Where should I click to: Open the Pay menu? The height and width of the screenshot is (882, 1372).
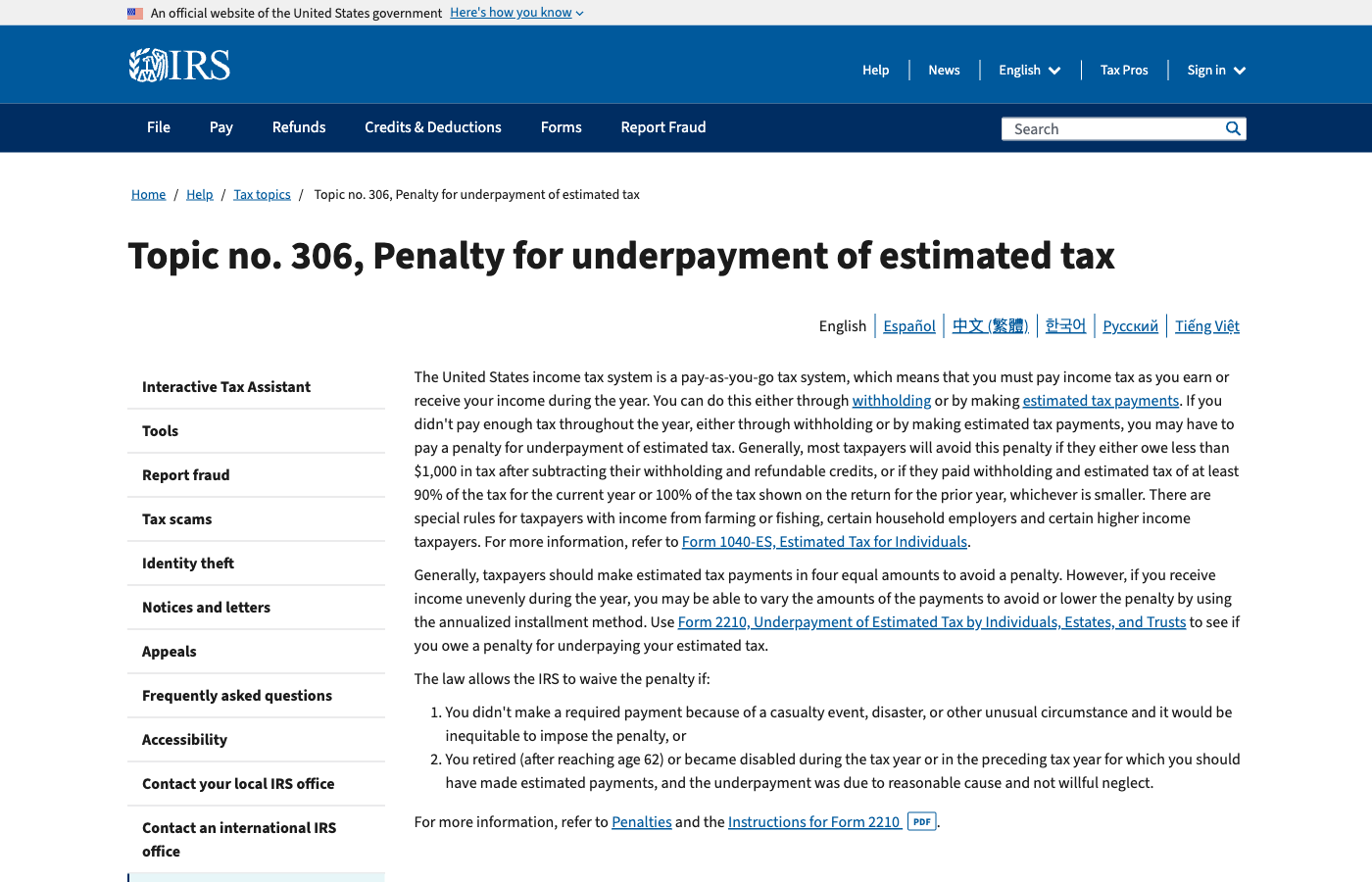click(x=221, y=127)
